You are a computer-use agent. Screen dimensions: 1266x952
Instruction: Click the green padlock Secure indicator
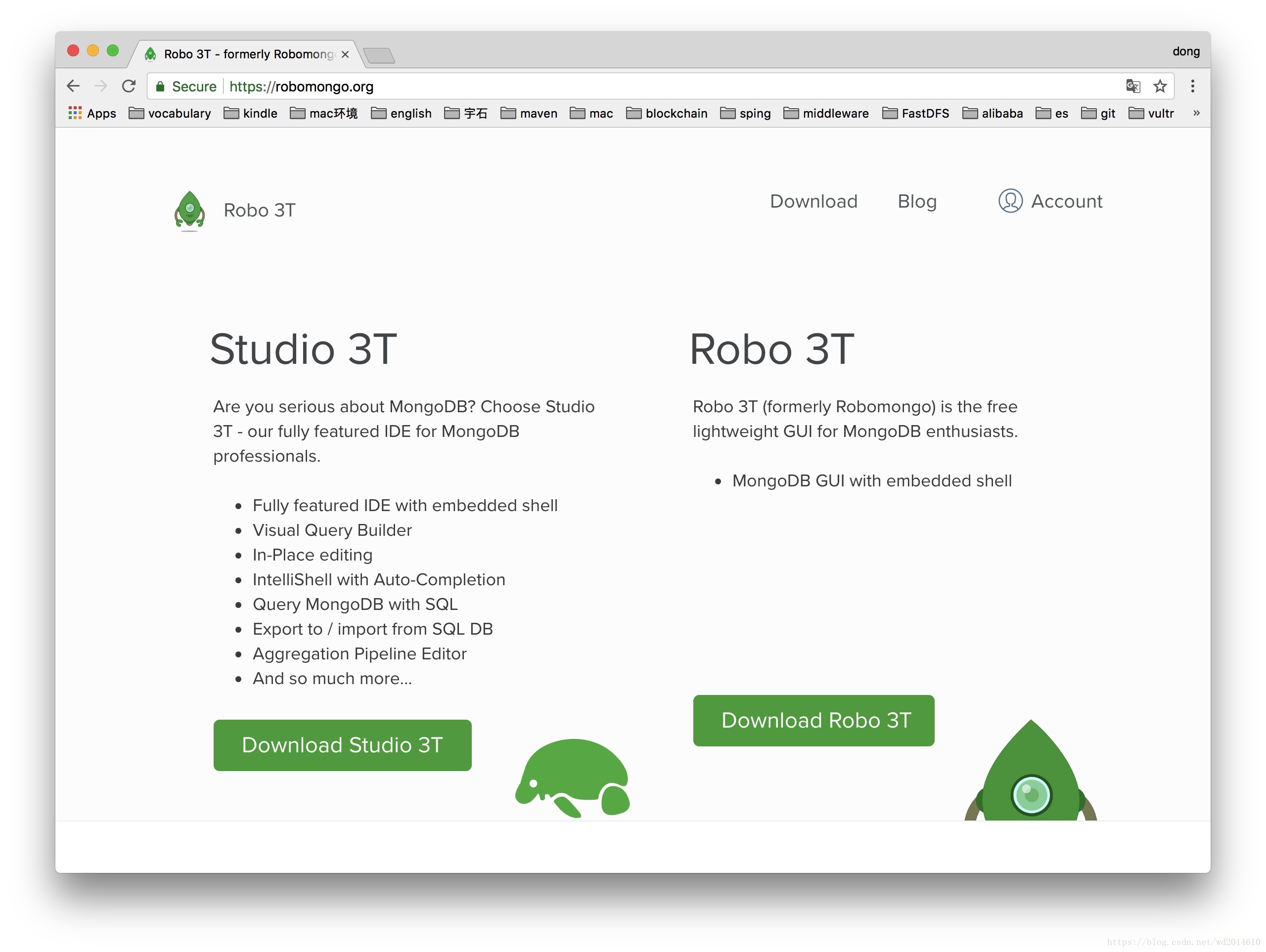point(161,87)
